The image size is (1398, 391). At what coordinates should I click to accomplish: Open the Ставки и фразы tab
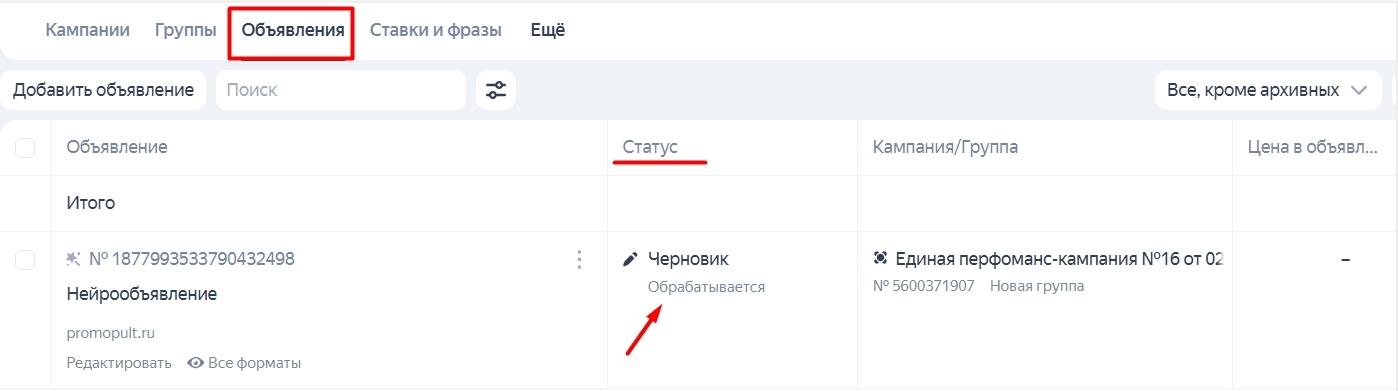[436, 30]
